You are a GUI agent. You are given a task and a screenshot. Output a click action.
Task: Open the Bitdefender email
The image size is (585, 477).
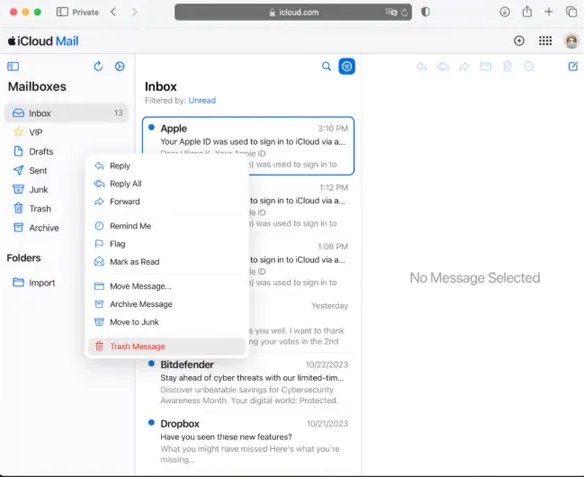point(248,382)
